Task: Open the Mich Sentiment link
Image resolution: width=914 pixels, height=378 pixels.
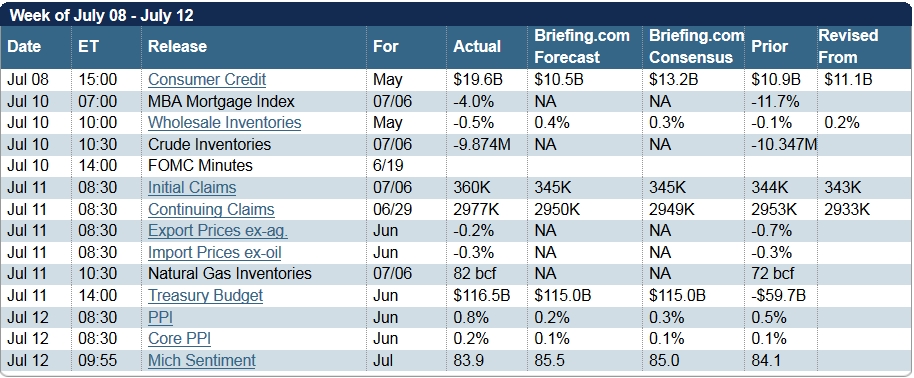Action: pyautogui.click(x=202, y=360)
